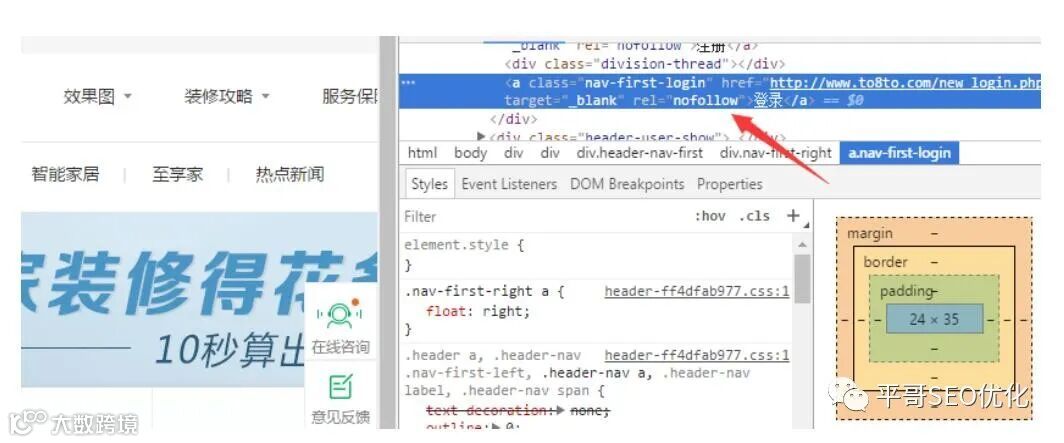Viewport: 1064px width, 443px height.
Task: Click the 智能家居 navigation link
Action: (x=65, y=174)
